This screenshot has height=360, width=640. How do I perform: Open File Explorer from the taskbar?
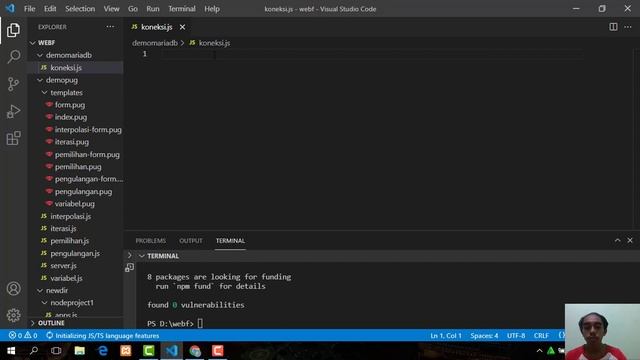click(80, 351)
